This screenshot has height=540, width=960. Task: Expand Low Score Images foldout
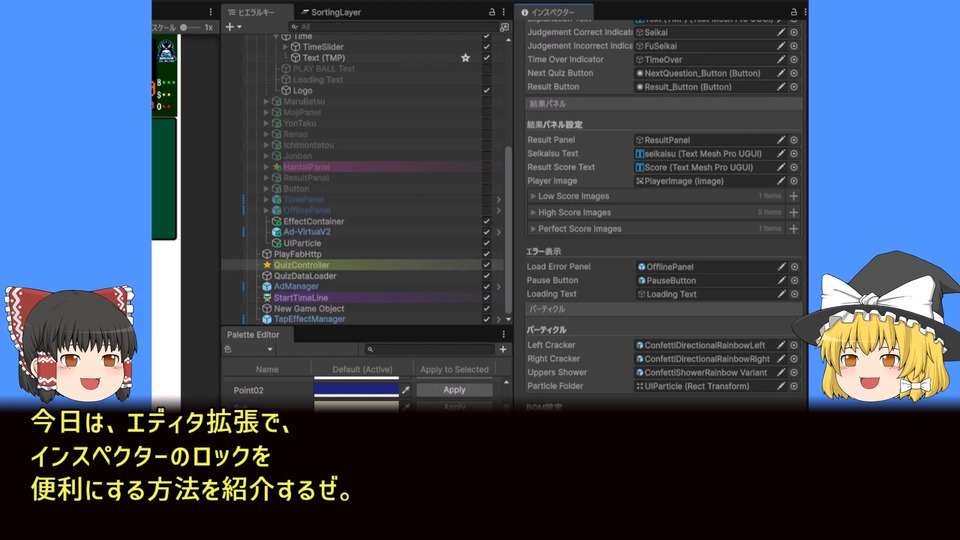coord(533,196)
